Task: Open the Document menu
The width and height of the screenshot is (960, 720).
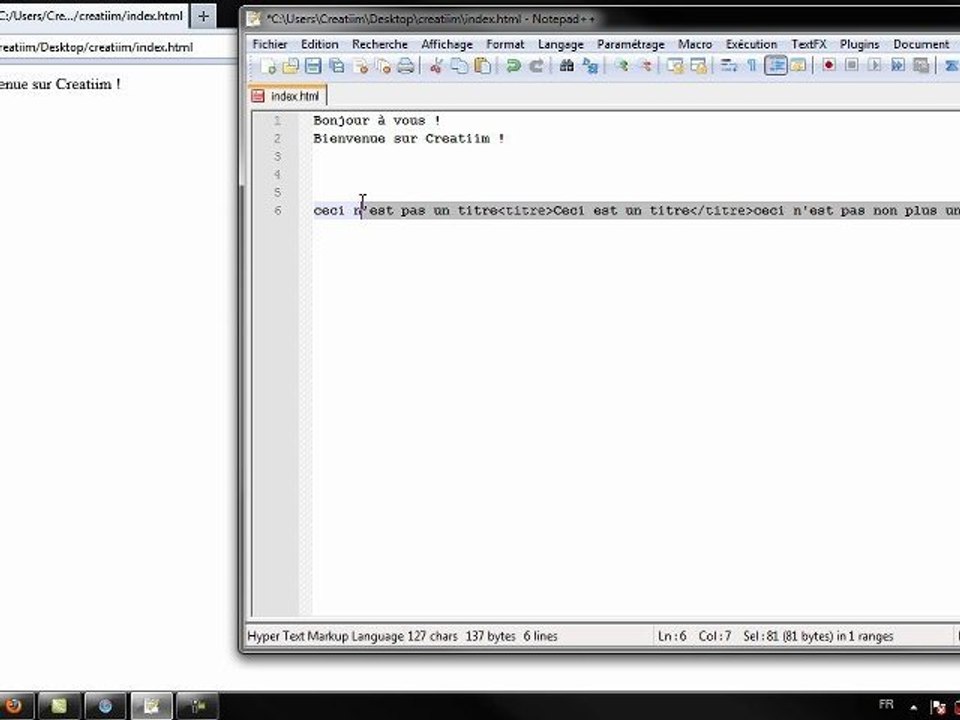Action: pyautogui.click(x=921, y=44)
